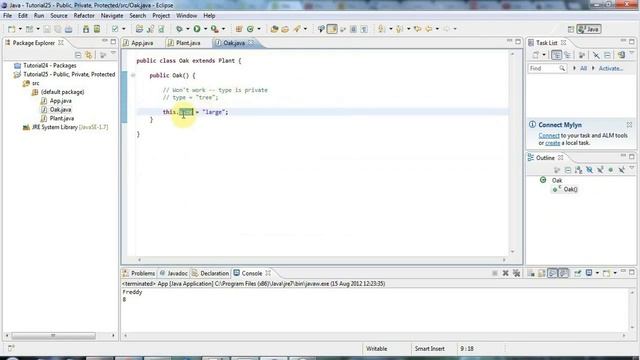Open the Refactor menu

(84, 16)
